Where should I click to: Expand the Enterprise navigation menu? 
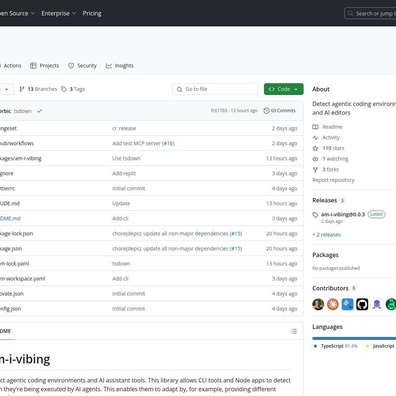pos(59,13)
